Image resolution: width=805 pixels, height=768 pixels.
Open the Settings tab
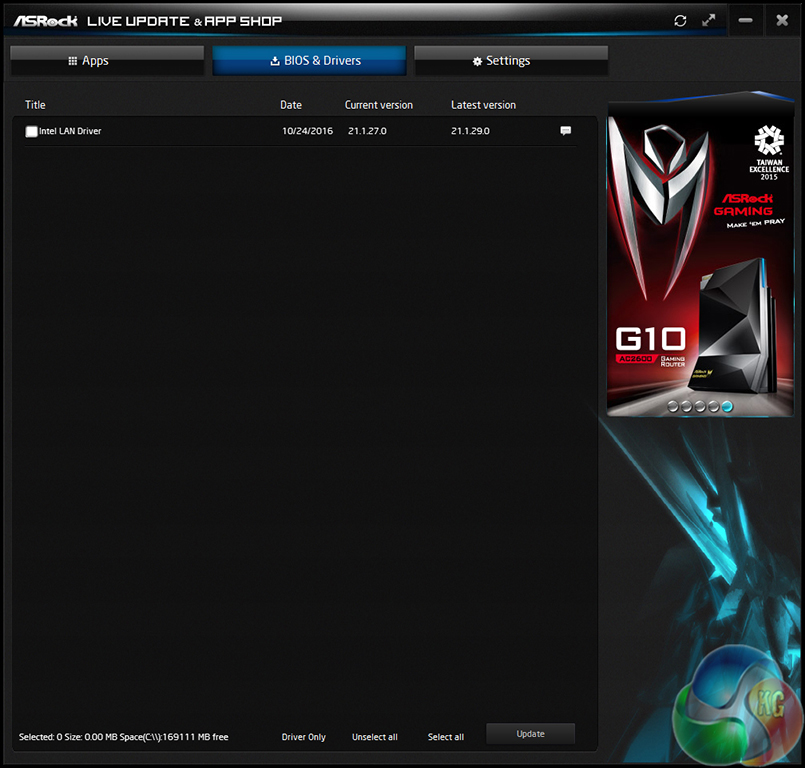pyautogui.click(x=511, y=61)
